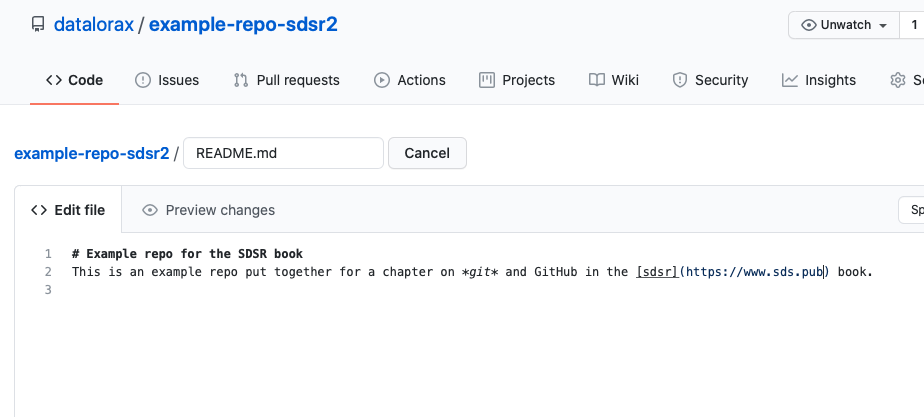Open the Insights tab

tap(819, 80)
